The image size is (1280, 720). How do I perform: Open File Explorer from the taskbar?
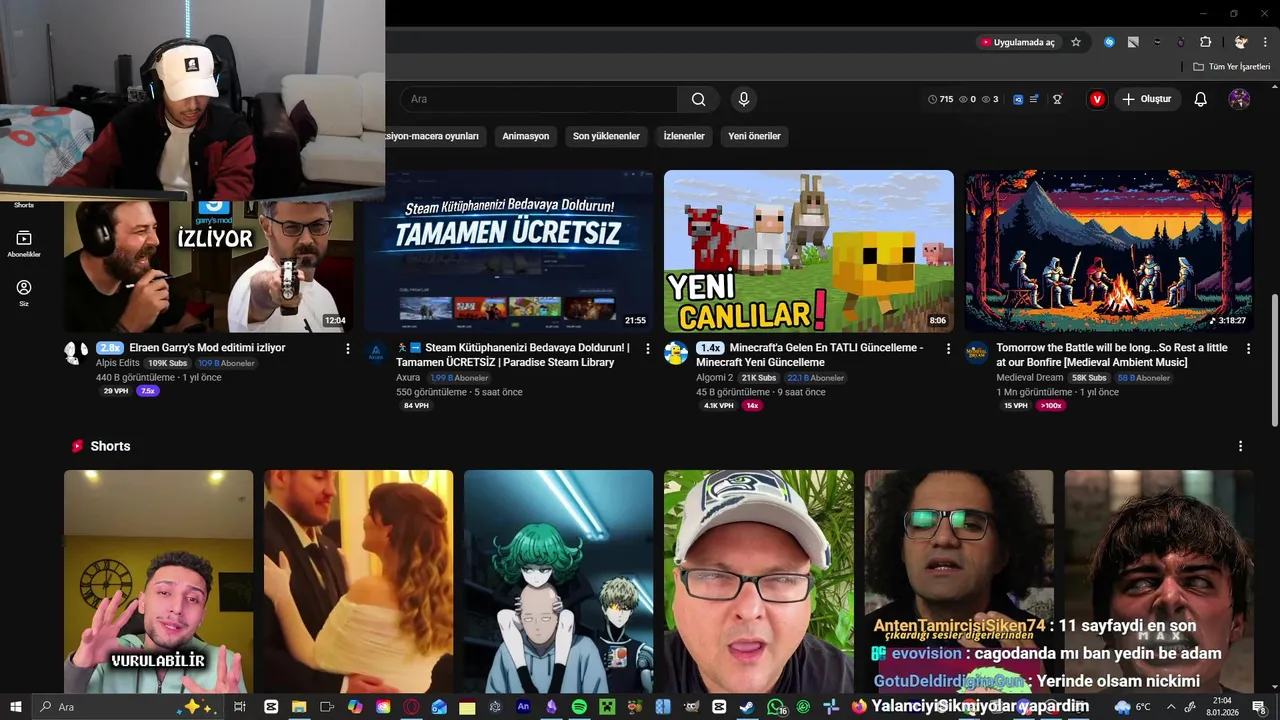[x=299, y=707]
